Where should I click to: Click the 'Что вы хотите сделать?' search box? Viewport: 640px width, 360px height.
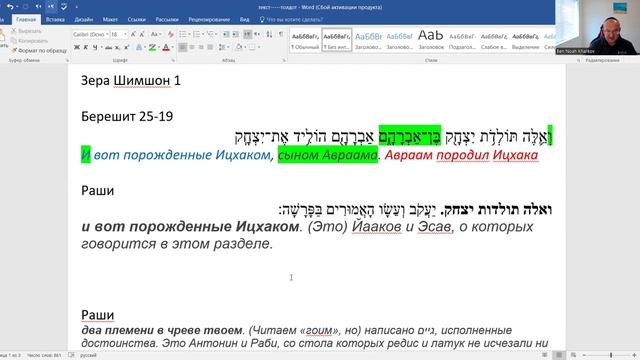pyautogui.click(x=291, y=19)
